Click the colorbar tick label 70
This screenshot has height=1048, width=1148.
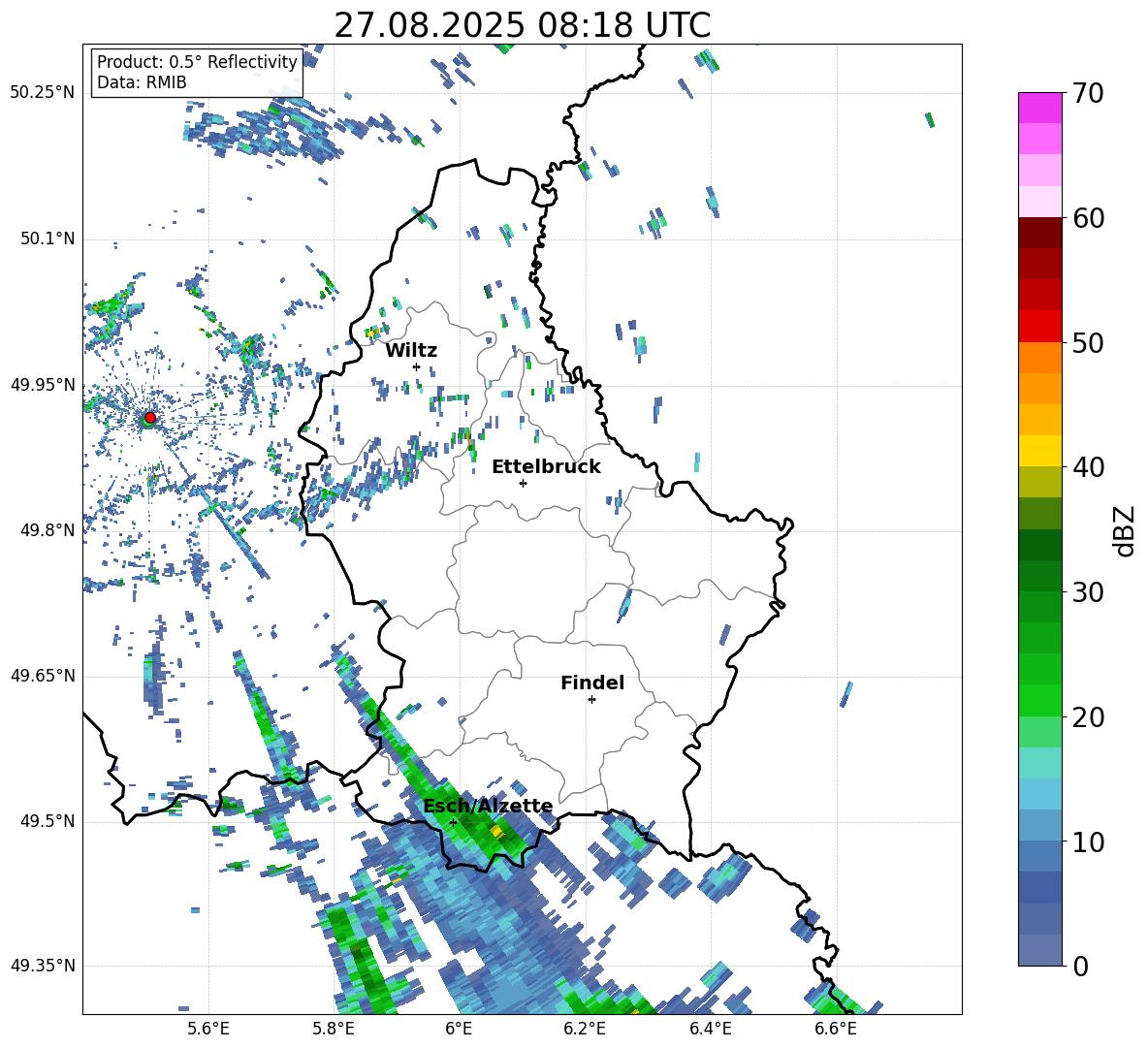click(1088, 94)
